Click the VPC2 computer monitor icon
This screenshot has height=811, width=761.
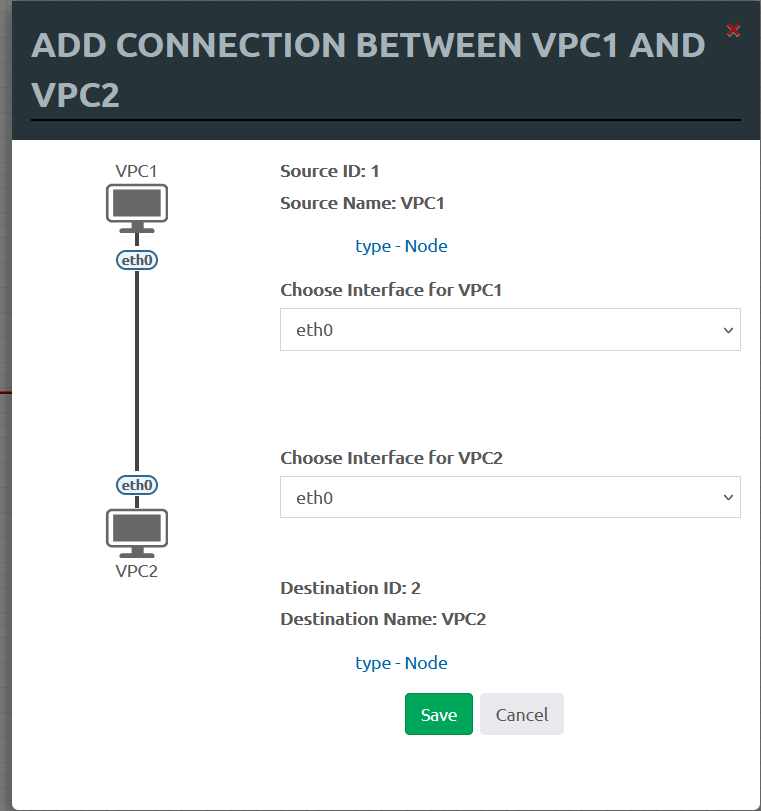tap(137, 533)
